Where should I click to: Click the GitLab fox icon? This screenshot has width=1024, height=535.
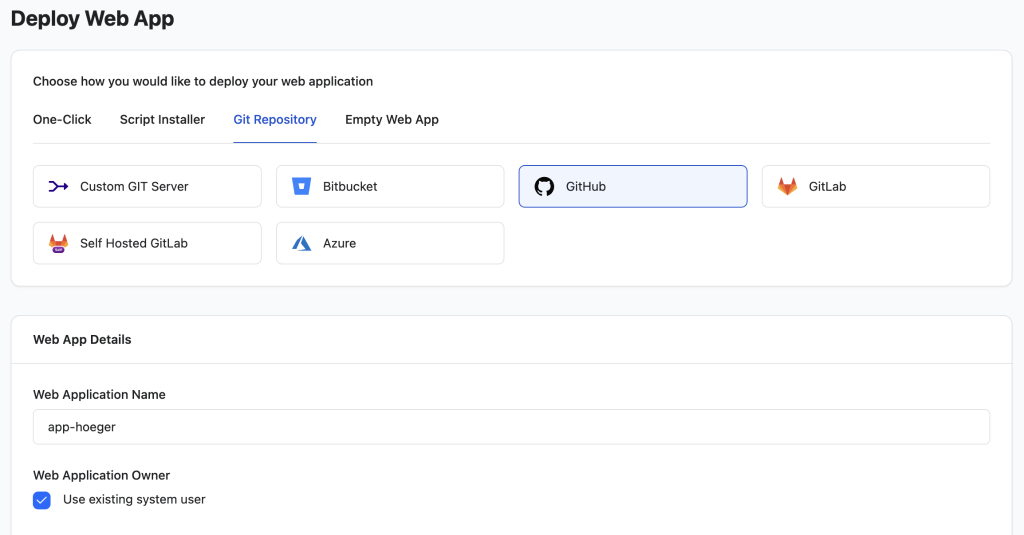click(x=787, y=186)
